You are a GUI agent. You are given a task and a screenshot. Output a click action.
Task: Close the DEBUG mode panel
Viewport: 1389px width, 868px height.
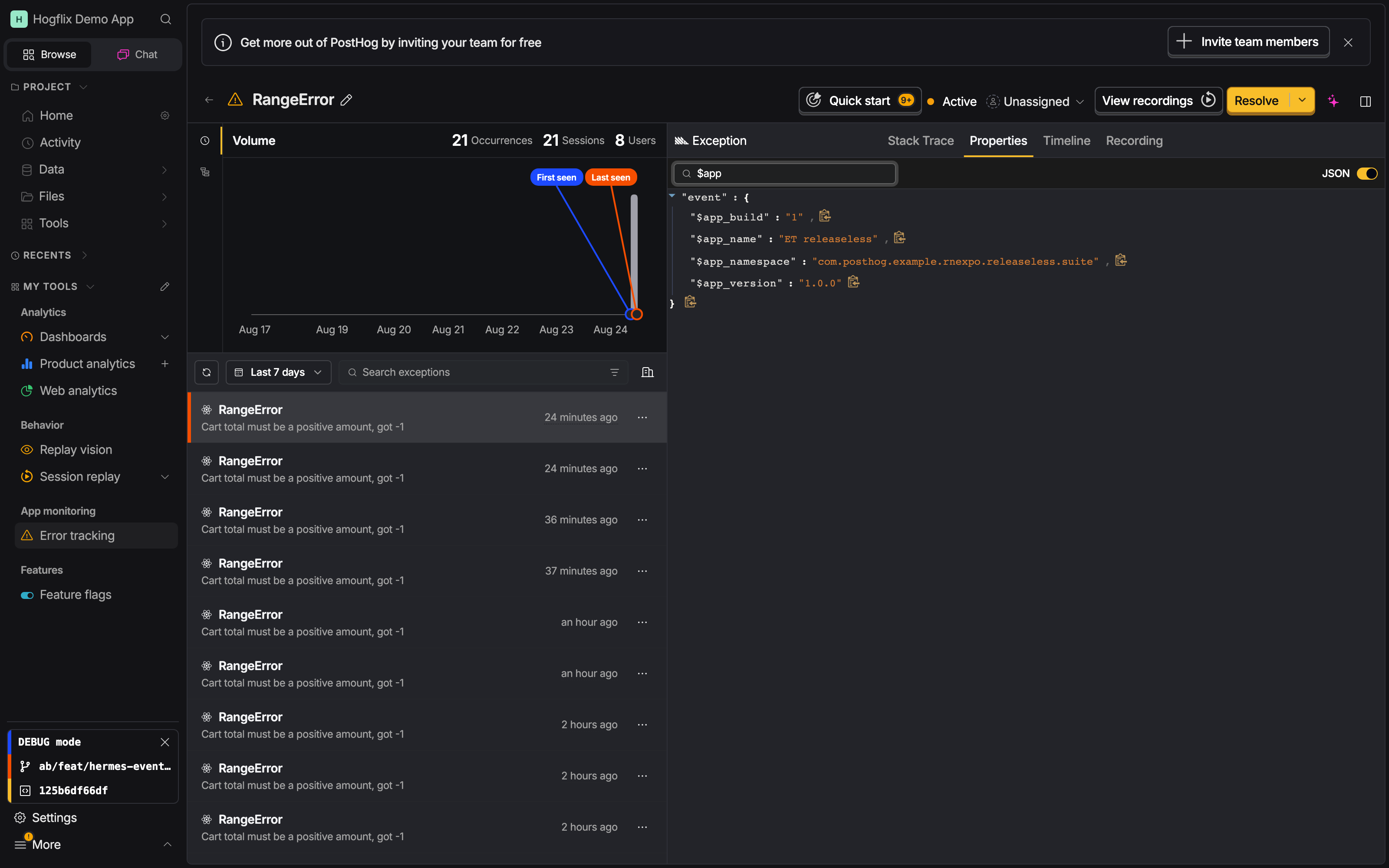click(x=165, y=742)
